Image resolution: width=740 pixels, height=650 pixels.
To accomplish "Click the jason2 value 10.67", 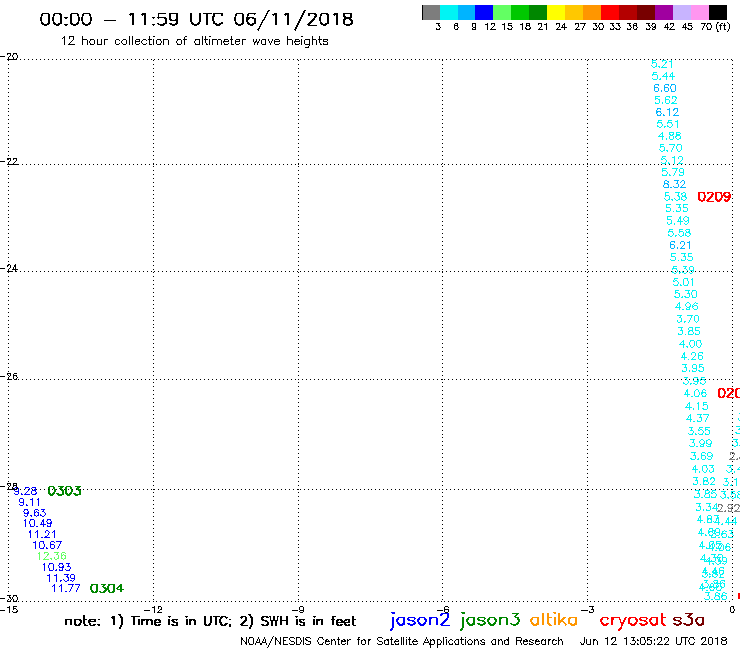I will pos(47,545).
